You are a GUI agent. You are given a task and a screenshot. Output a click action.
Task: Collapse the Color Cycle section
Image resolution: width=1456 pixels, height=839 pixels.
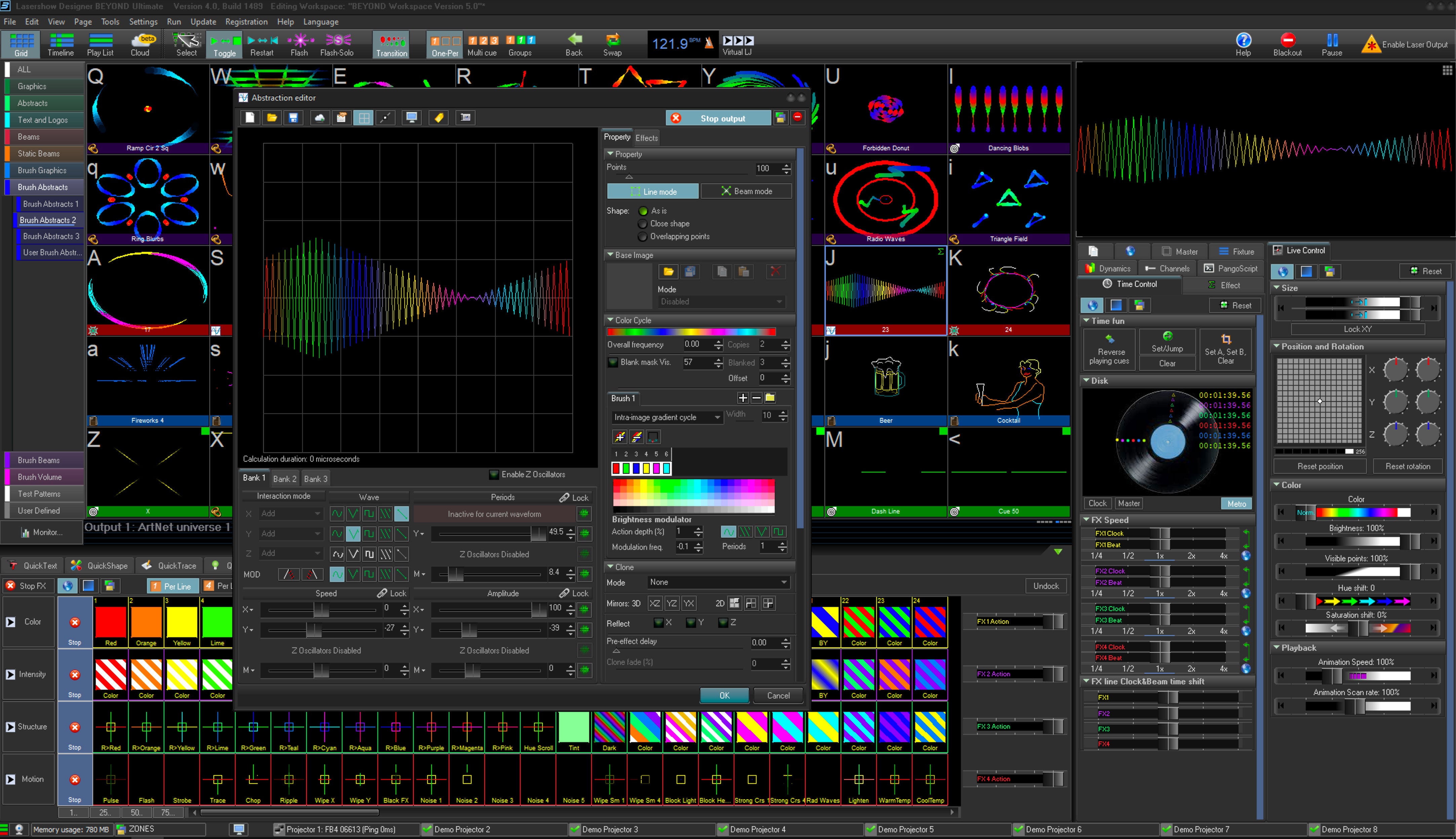coord(610,320)
